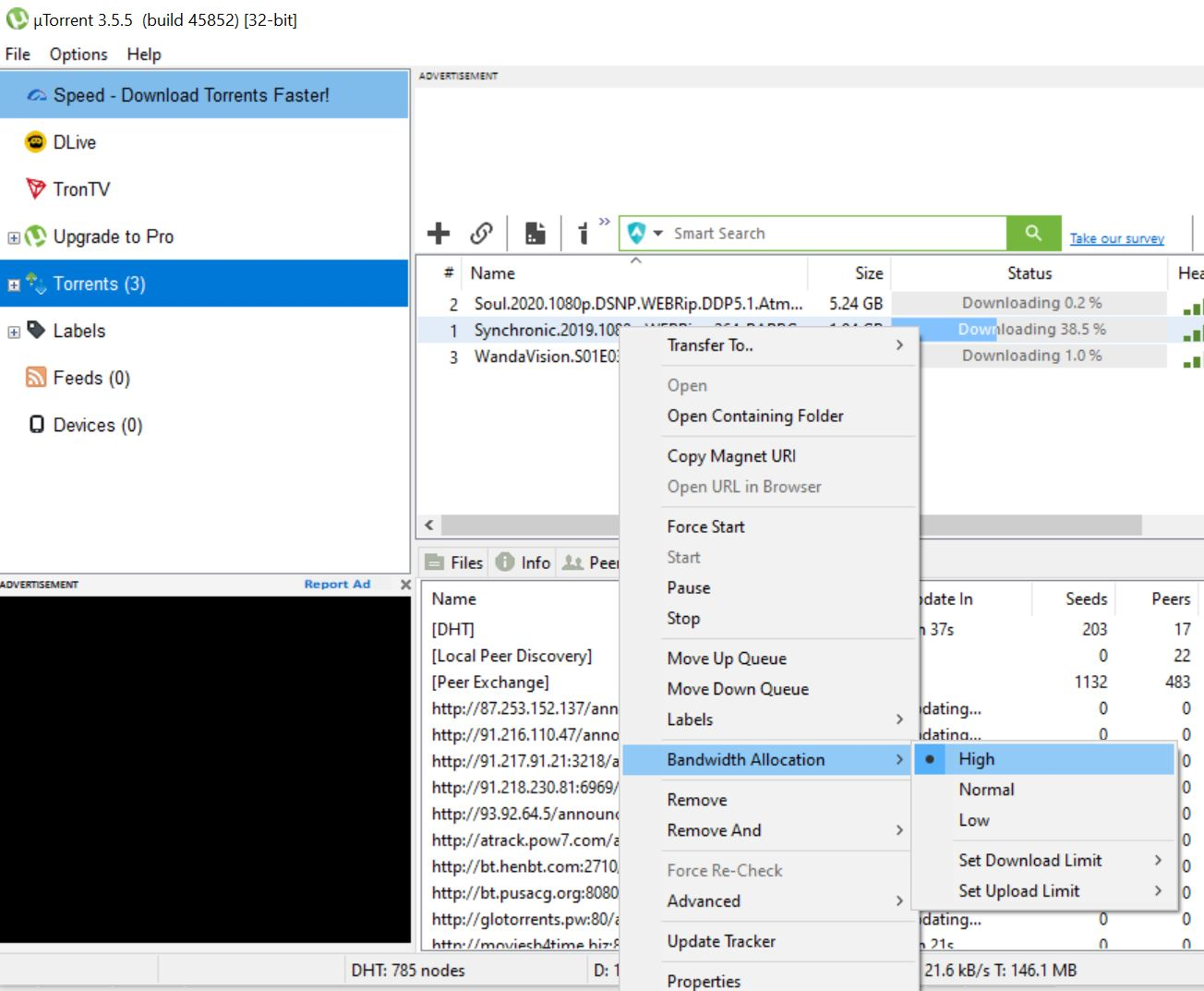
Task: Click the green magnifier search button
Action: pos(1033,234)
